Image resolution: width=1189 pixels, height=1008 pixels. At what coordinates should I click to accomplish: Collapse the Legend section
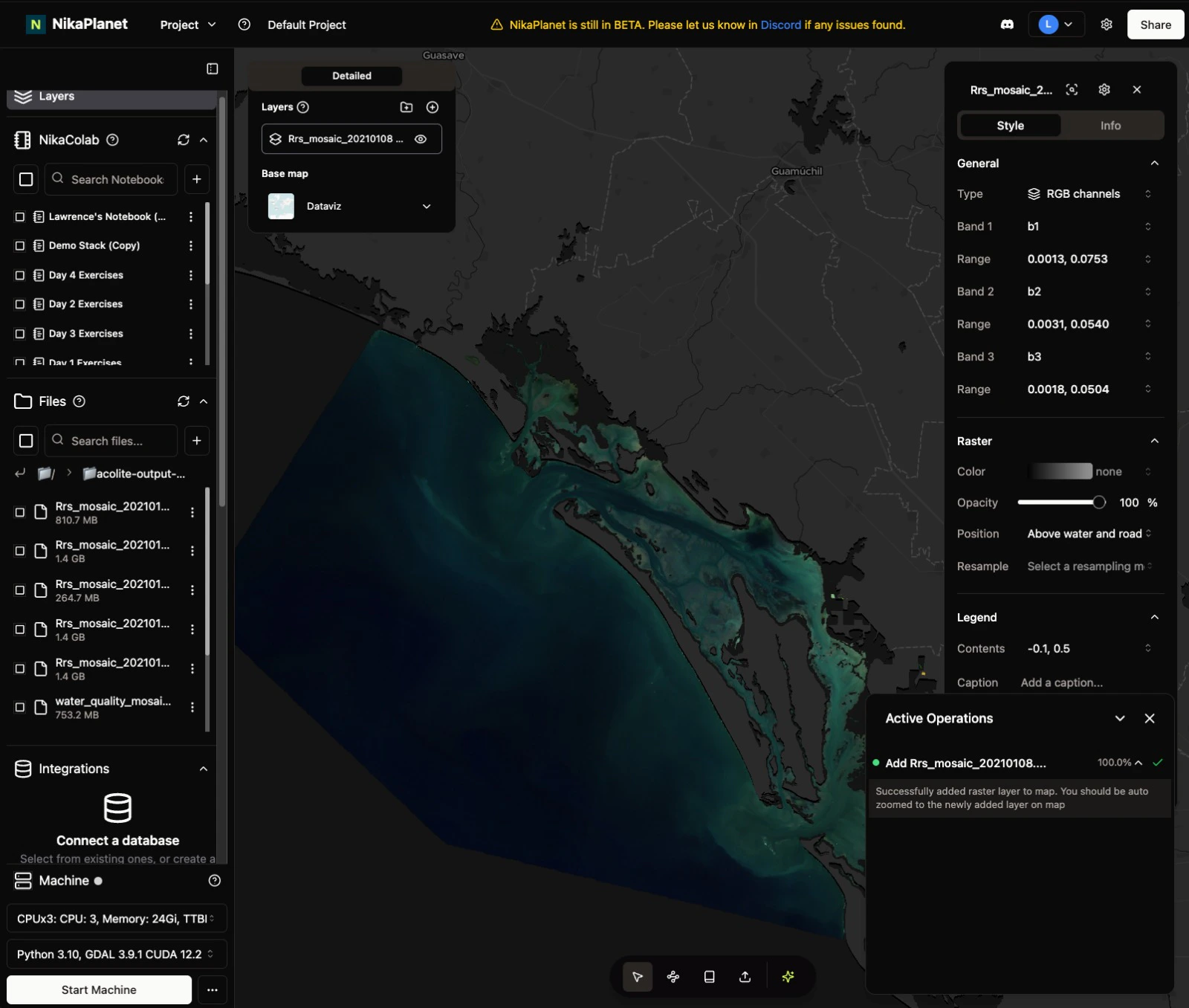[1154, 617]
